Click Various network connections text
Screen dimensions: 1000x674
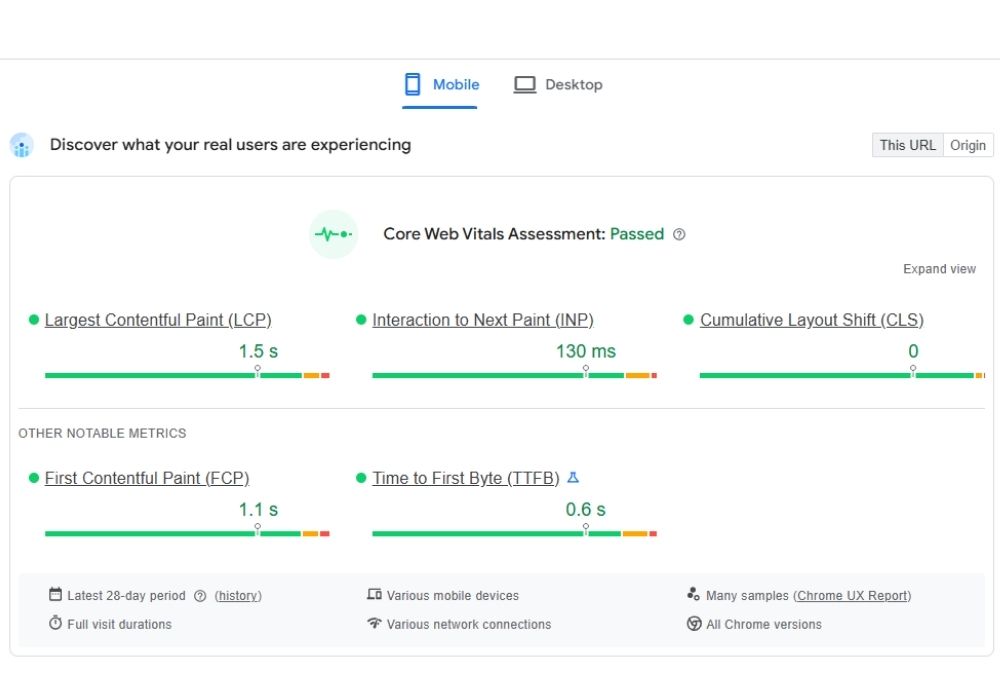click(x=469, y=624)
